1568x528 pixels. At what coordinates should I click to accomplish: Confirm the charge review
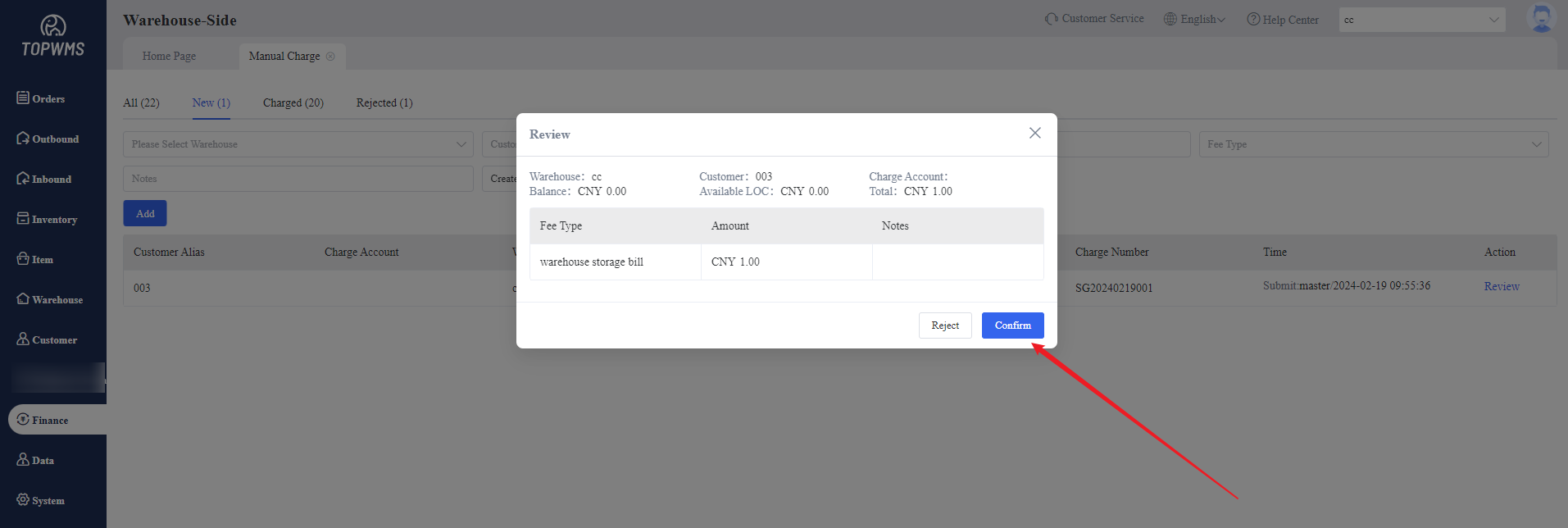coord(1012,325)
